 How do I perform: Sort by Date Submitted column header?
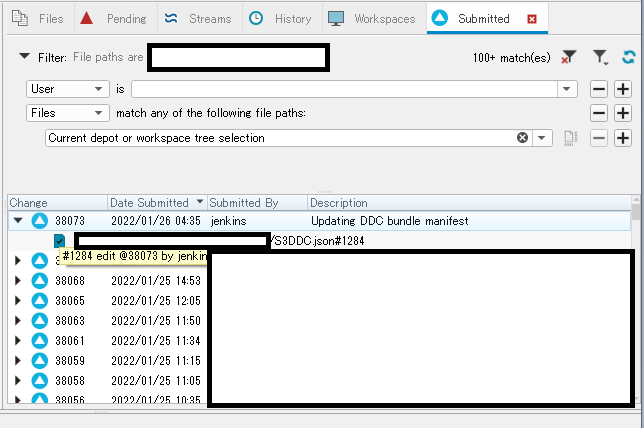point(157,202)
